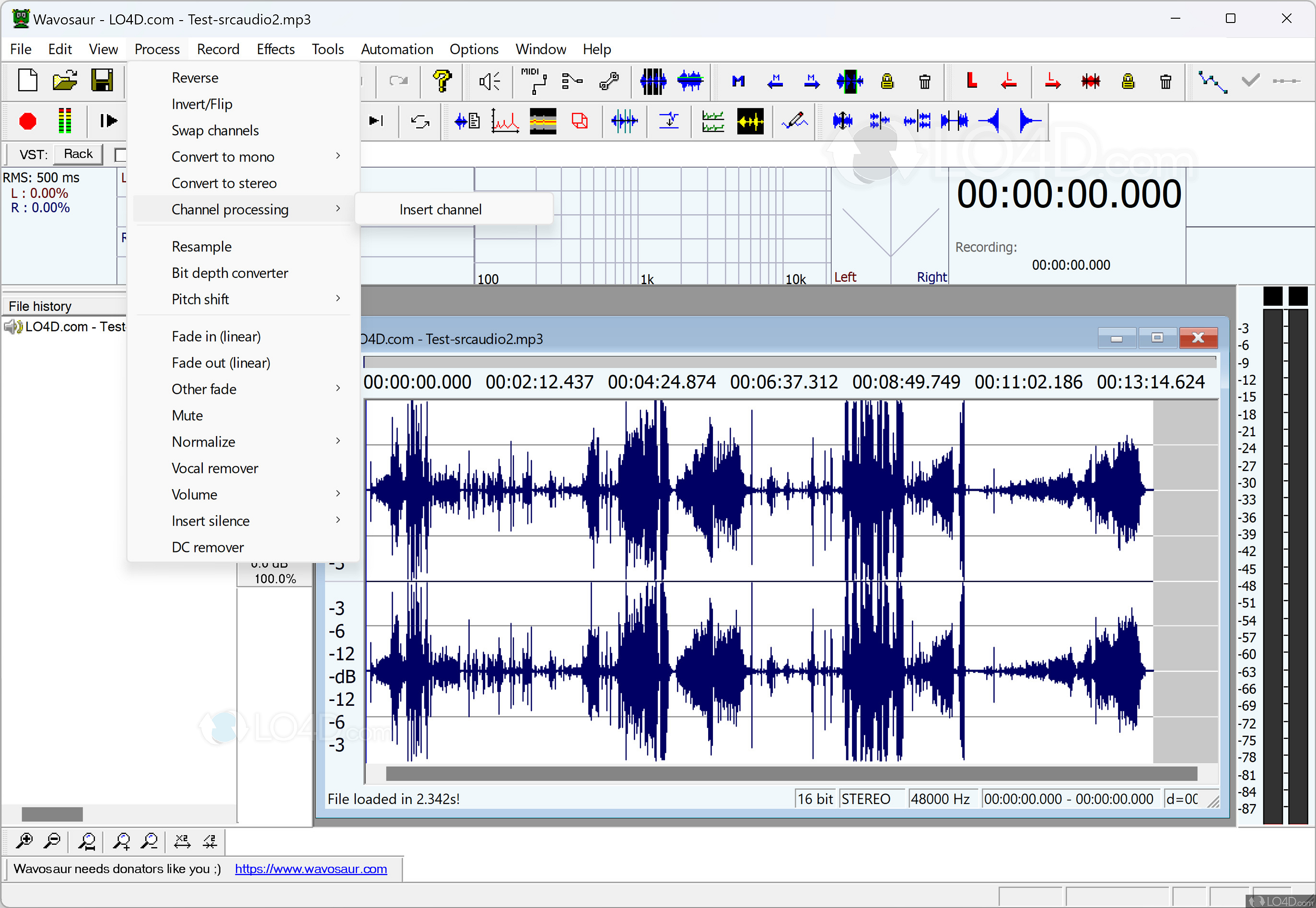The height and width of the screenshot is (908, 1316).
Task: Toggle the VST Rack panel
Action: 80,153
